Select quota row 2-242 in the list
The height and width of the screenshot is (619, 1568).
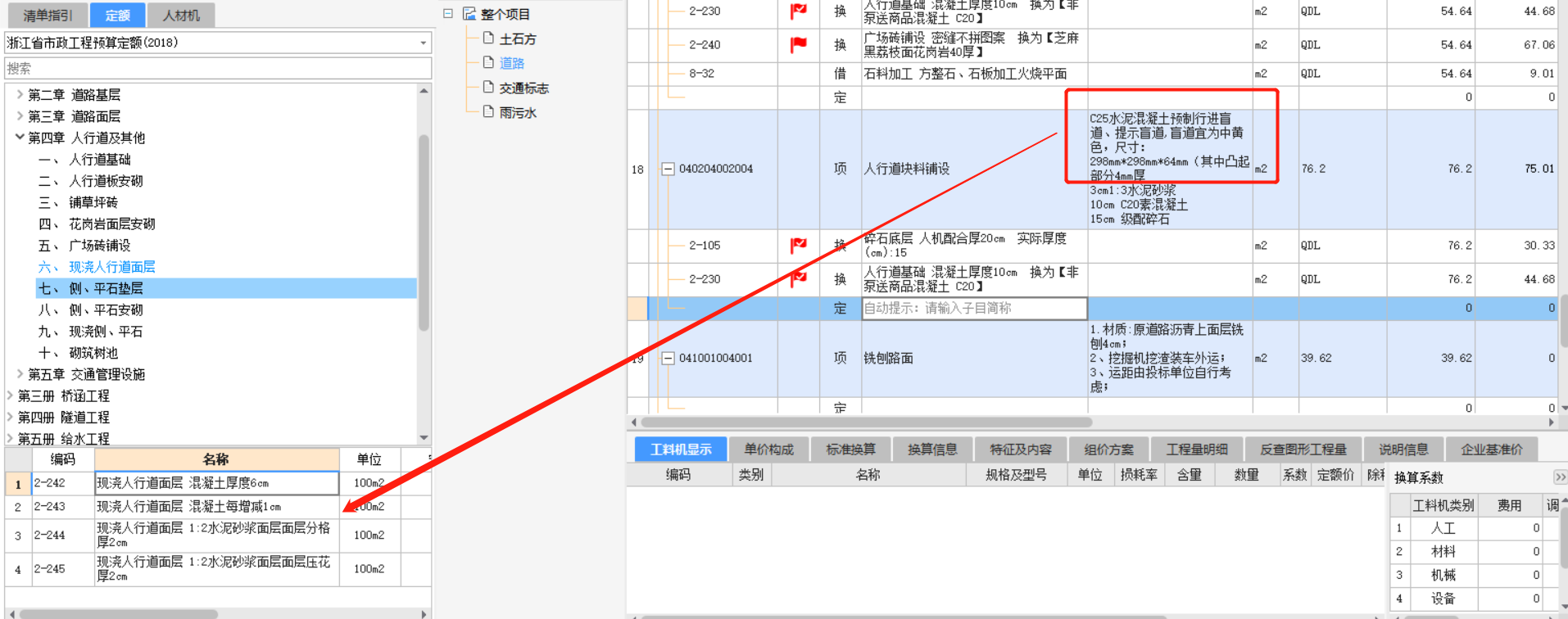tap(218, 483)
